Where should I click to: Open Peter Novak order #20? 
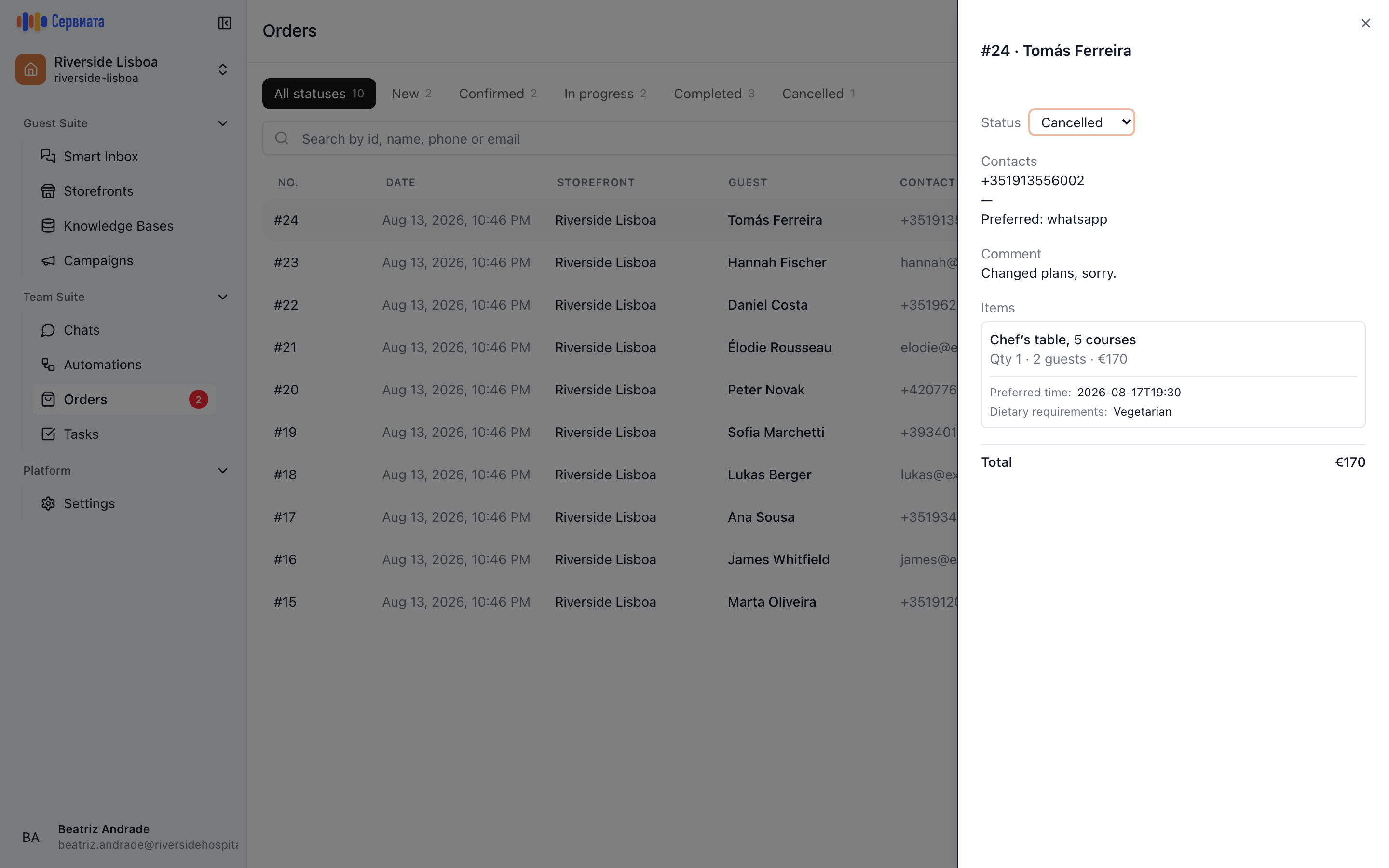click(610, 390)
